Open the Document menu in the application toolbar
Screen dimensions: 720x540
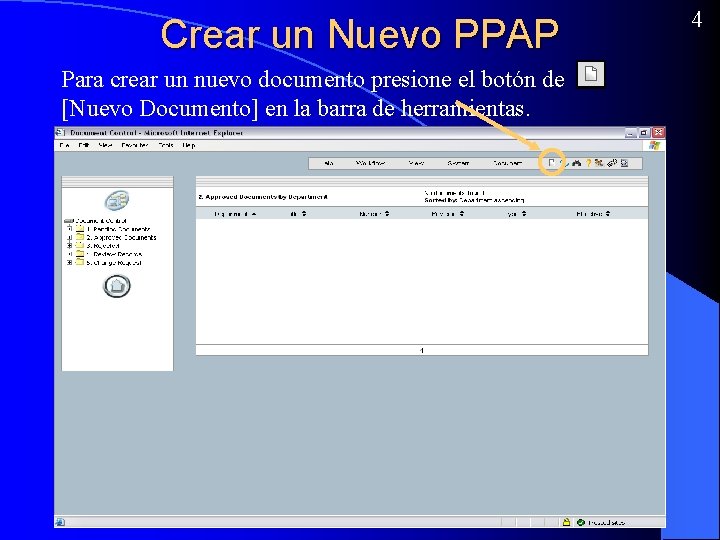click(x=507, y=163)
